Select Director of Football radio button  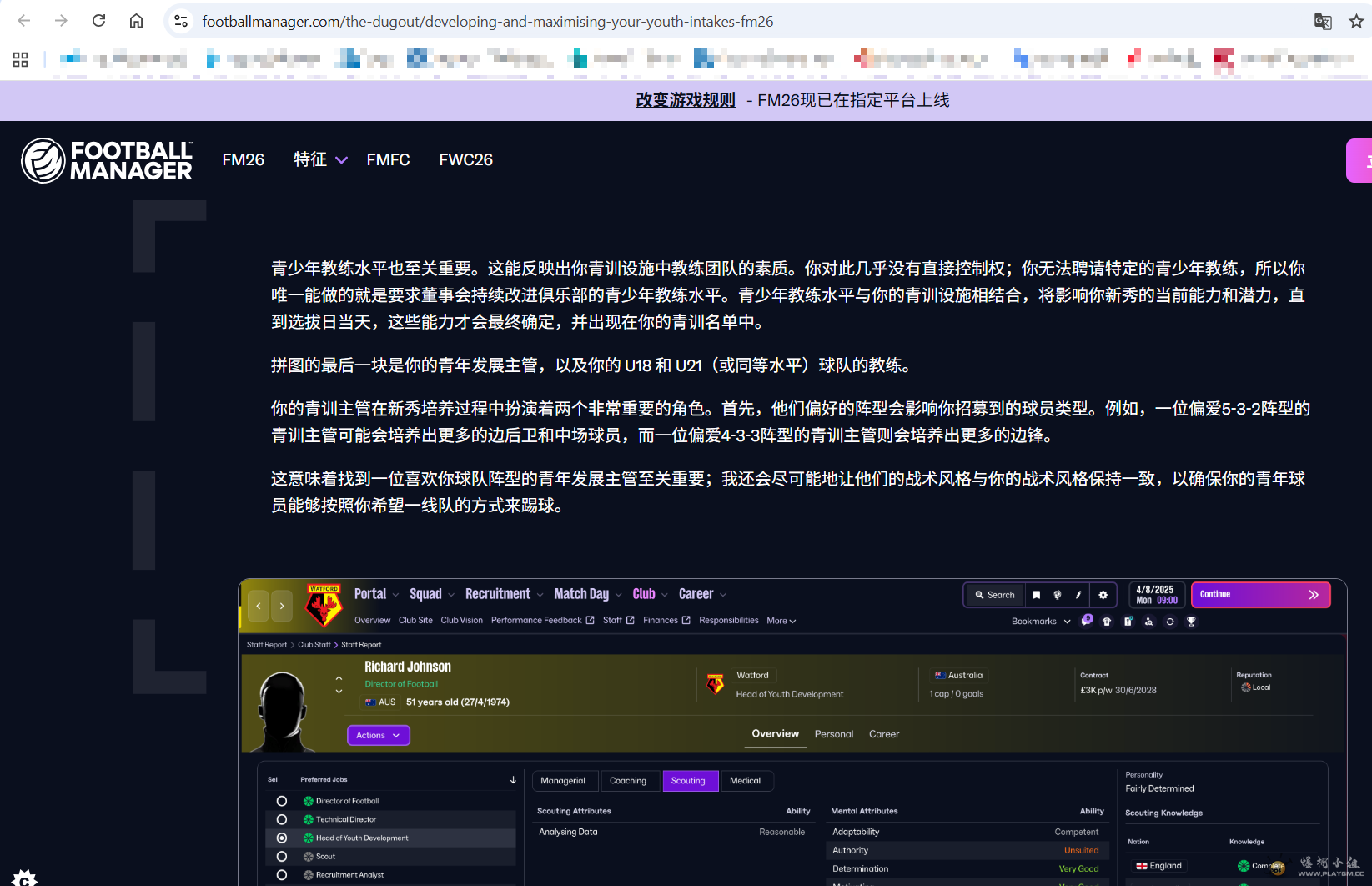point(282,801)
